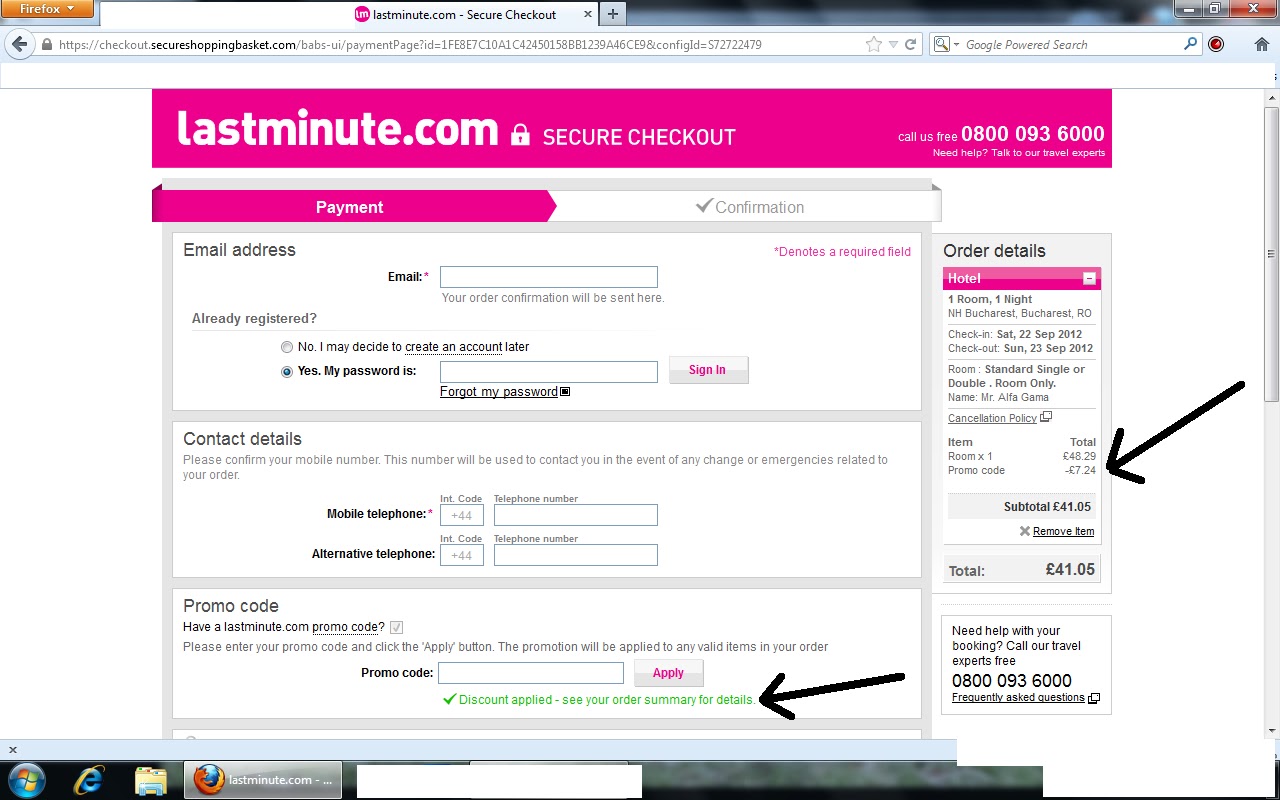Click the search magnifier in search bar

1190,45
